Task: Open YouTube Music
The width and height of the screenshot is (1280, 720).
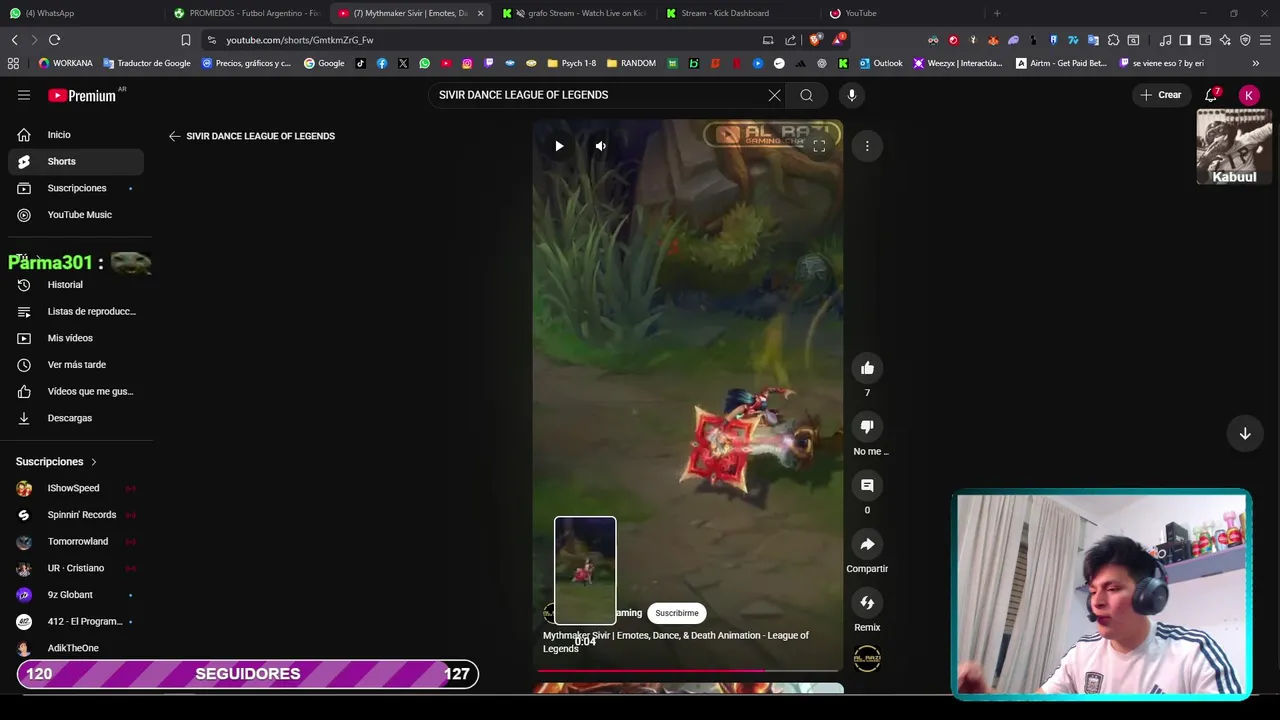Action: (x=76, y=215)
